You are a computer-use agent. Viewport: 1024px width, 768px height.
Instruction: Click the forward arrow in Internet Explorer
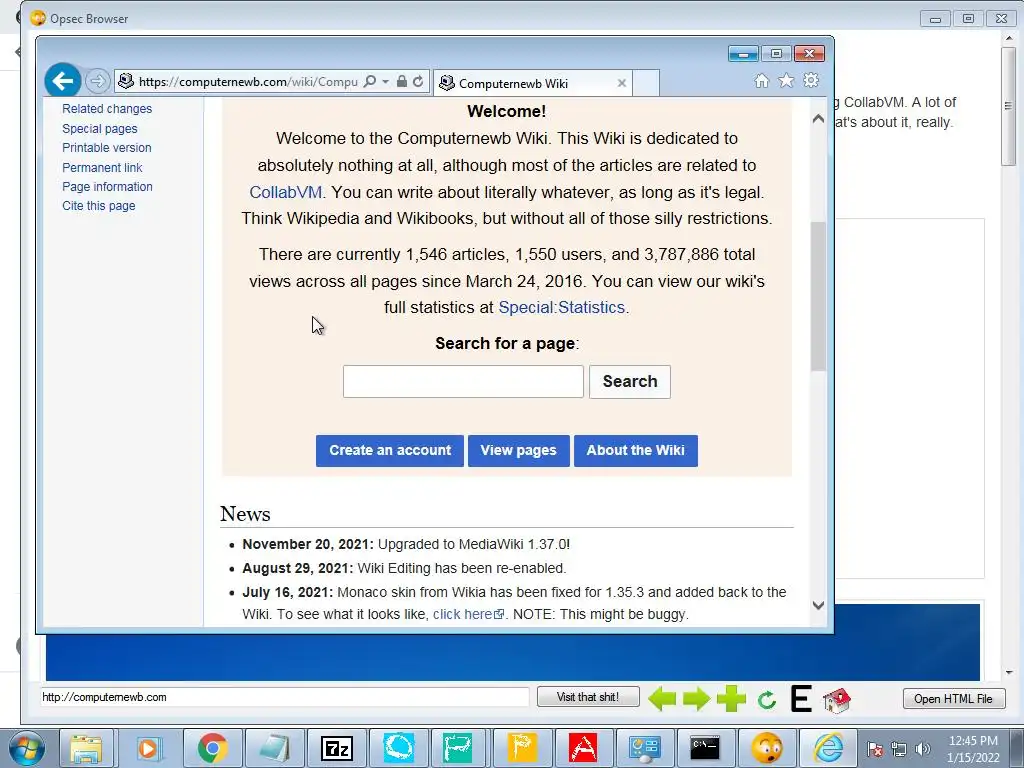click(97, 82)
